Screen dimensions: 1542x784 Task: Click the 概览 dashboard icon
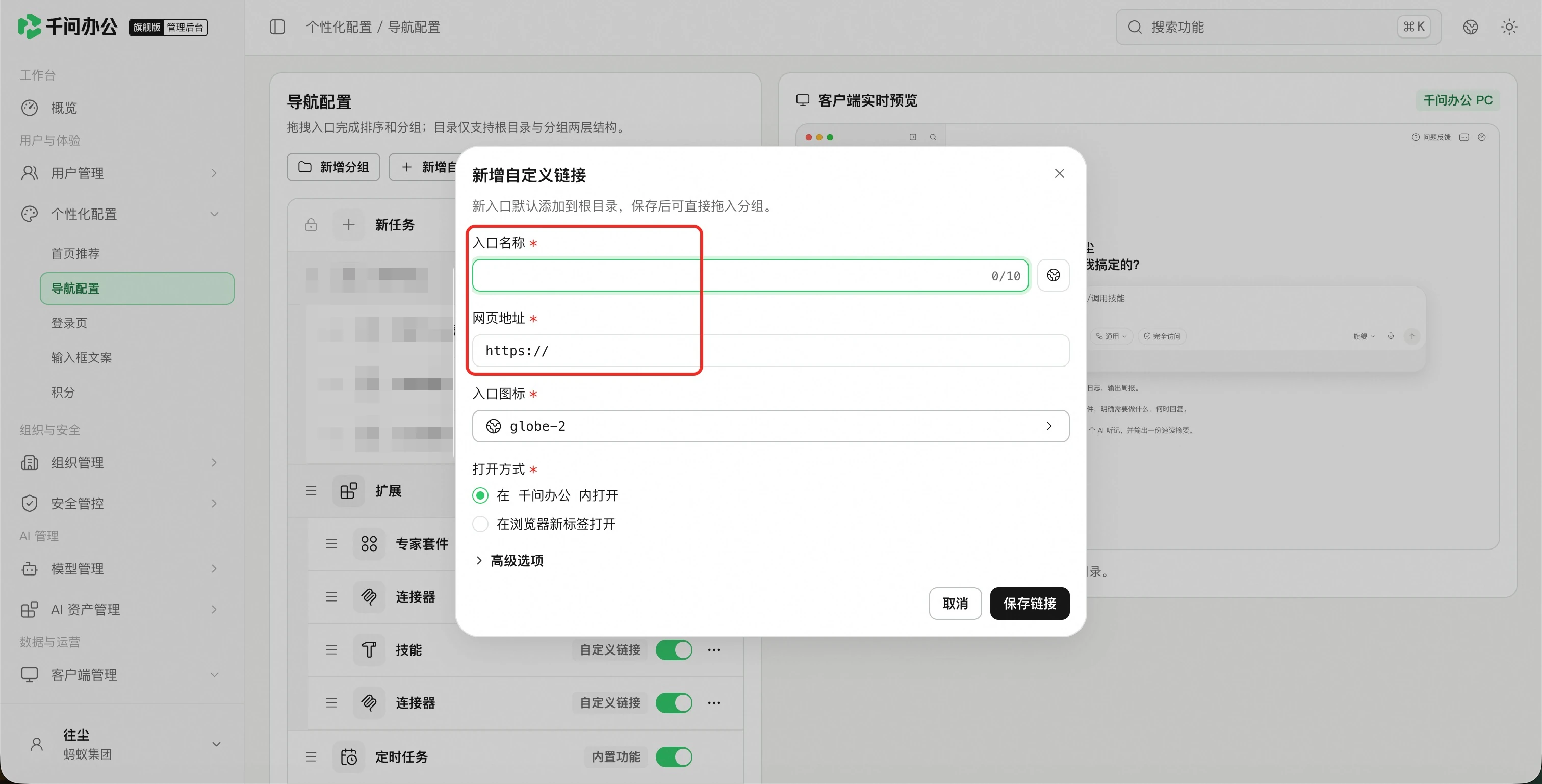pyautogui.click(x=30, y=108)
